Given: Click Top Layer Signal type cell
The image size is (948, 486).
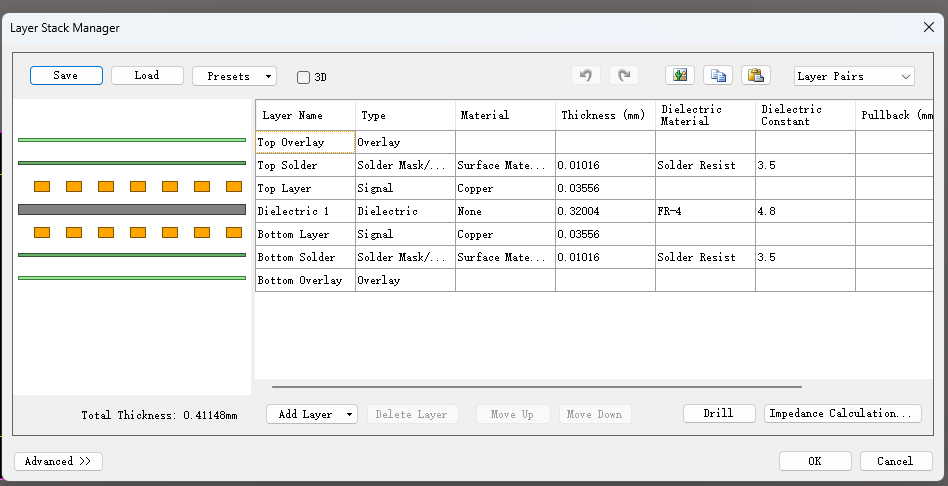Looking at the screenshot, I should pos(405,188).
